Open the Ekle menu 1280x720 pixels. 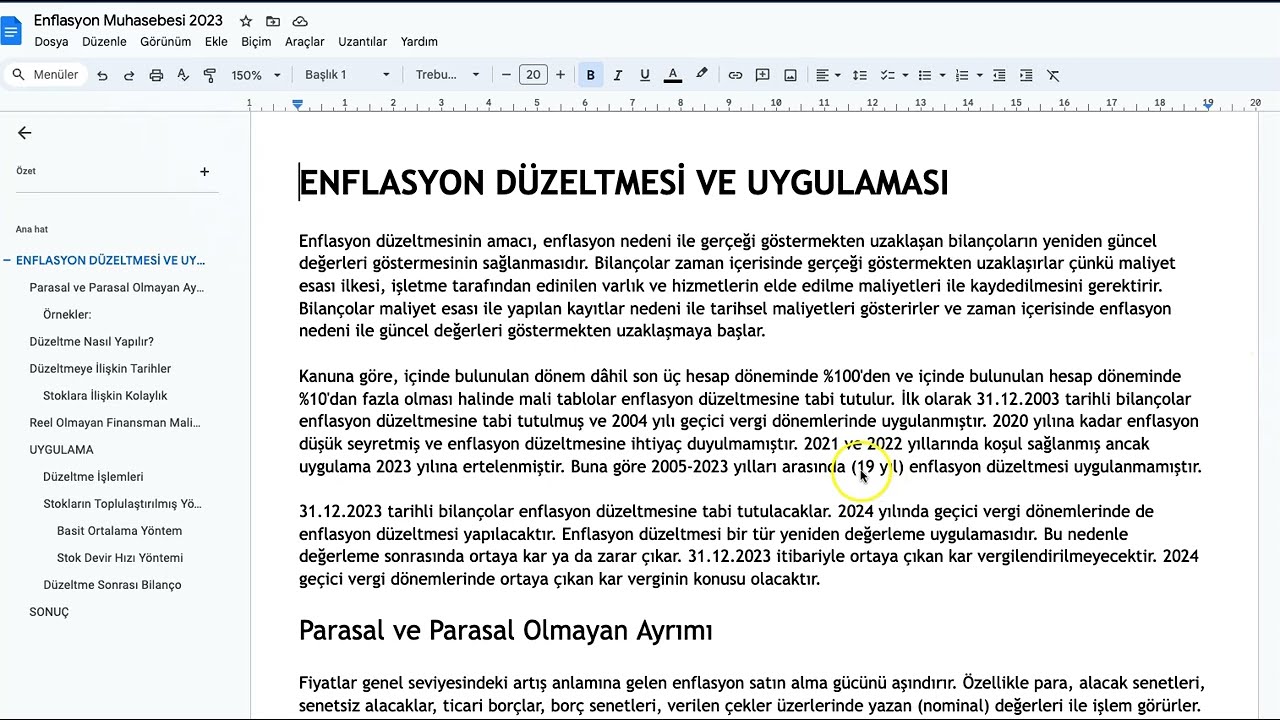click(216, 42)
